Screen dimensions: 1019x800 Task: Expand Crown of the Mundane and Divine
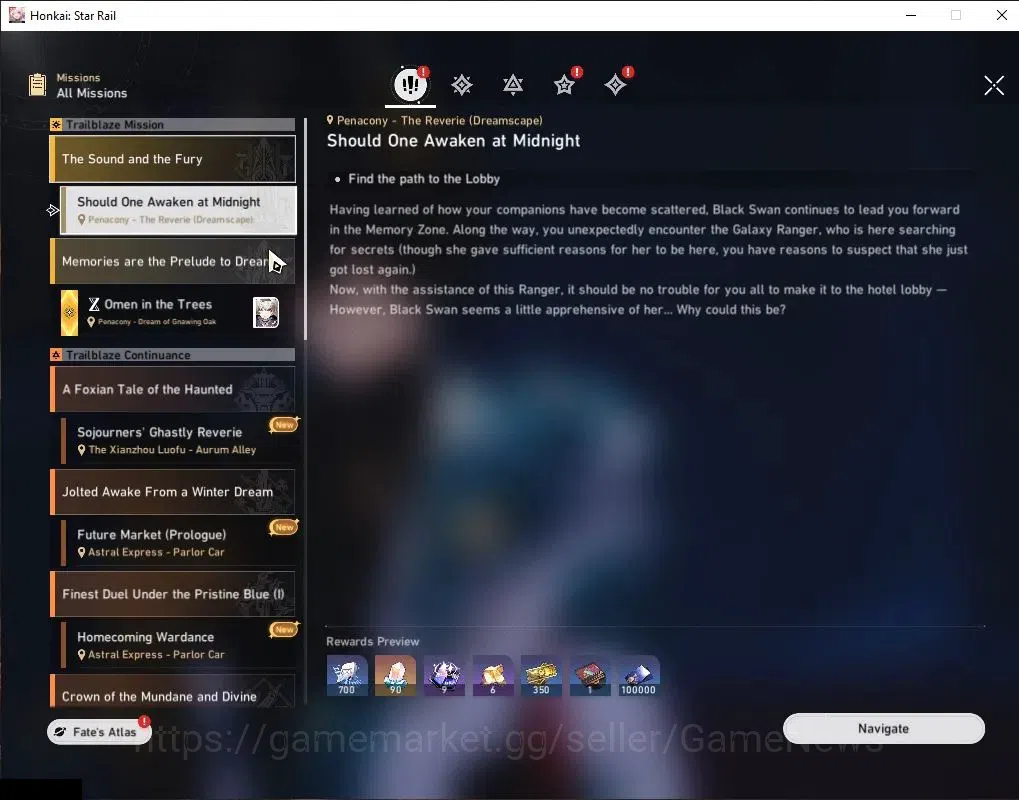173,691
